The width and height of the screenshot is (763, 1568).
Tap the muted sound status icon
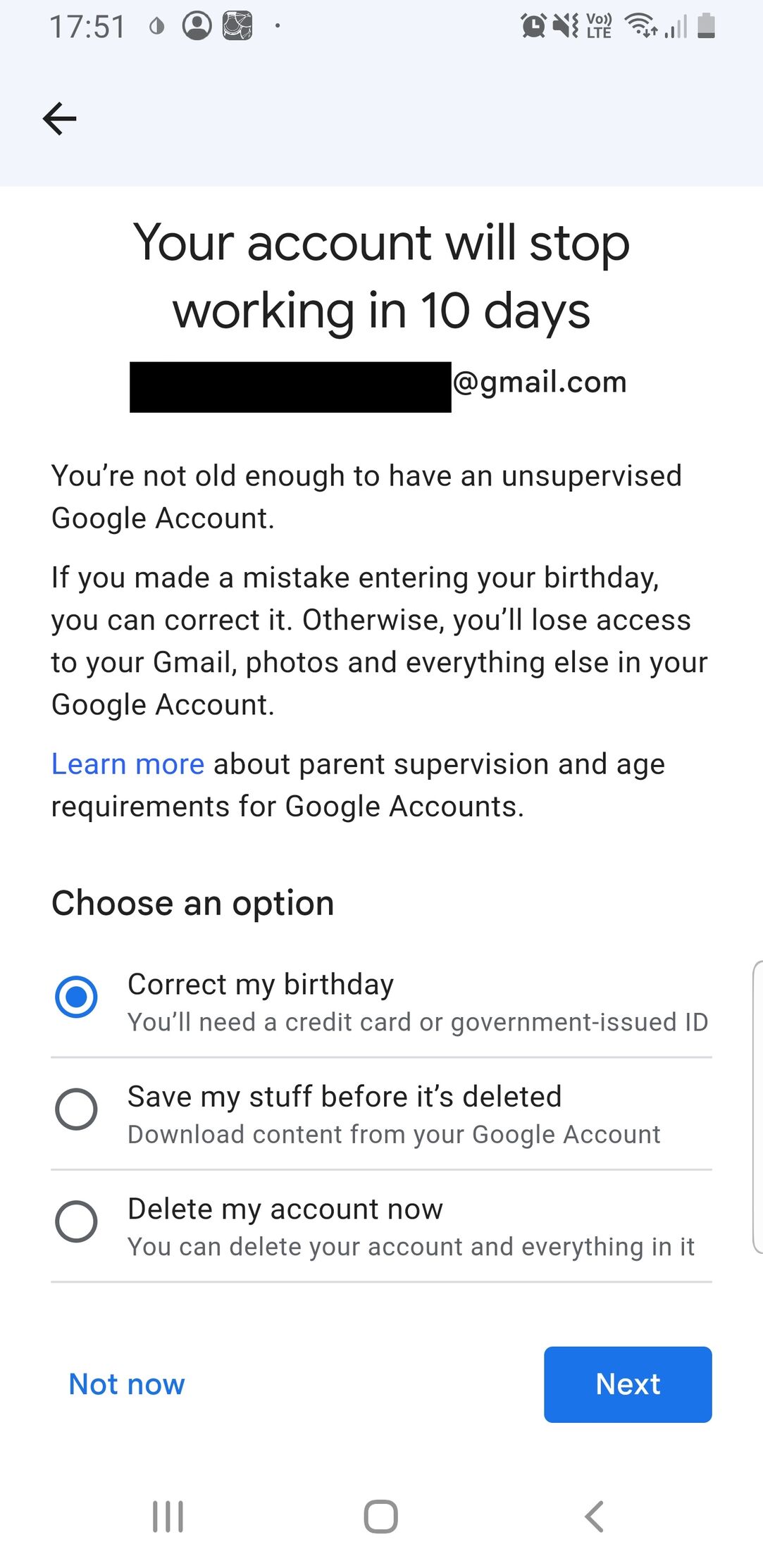click(x=566, y=27)
